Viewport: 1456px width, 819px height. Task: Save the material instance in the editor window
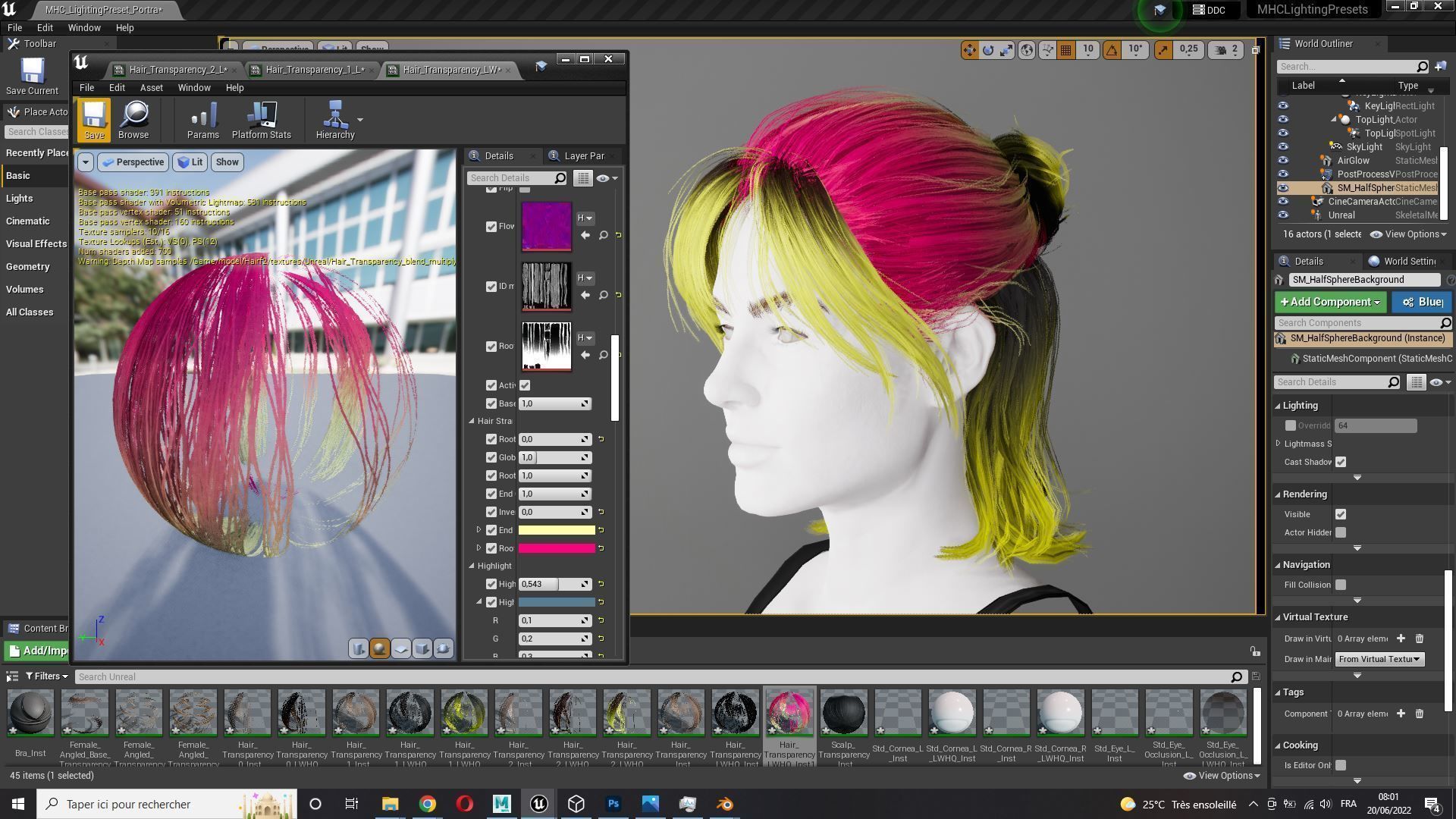pyautogui.click(x=94, y=120)
